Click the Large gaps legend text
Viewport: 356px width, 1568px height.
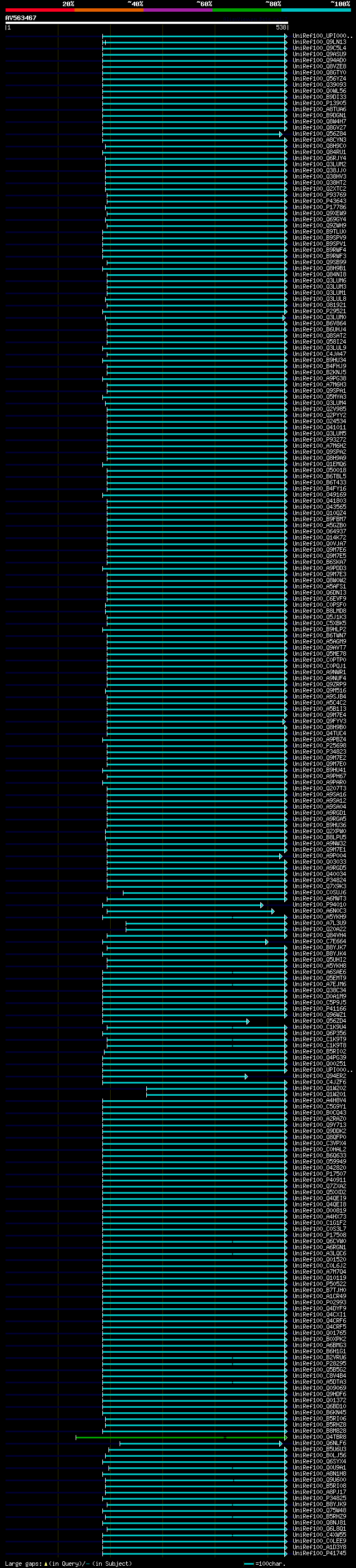(68, 1563)
